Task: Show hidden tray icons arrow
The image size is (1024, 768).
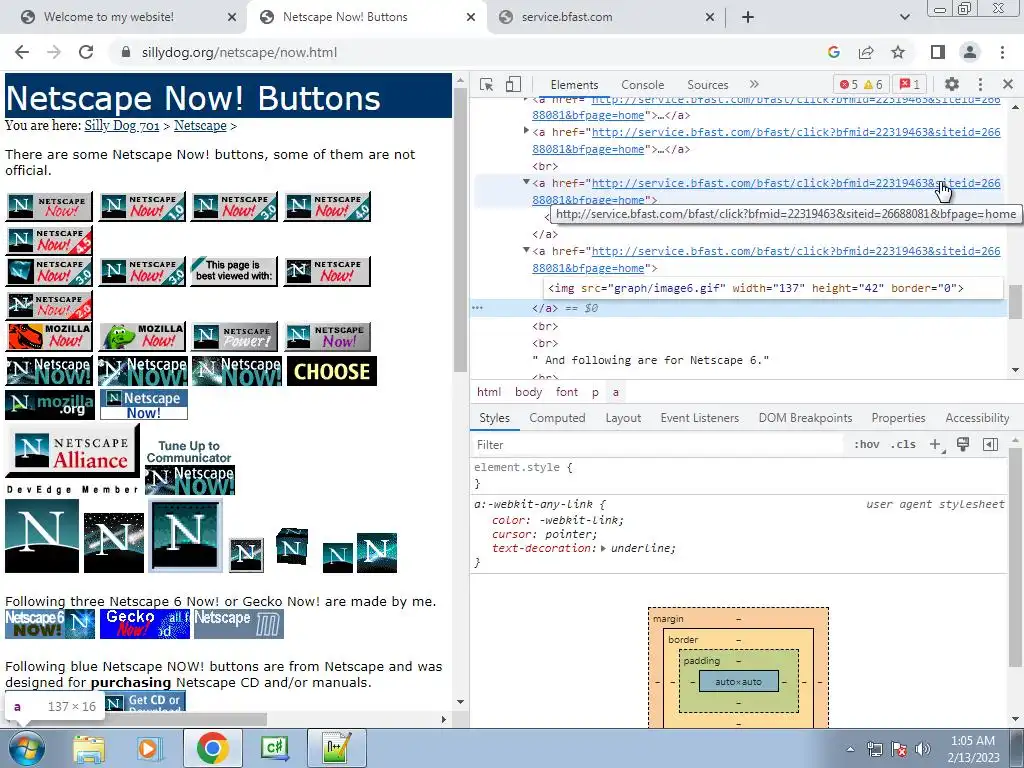Action: (850, 749)
